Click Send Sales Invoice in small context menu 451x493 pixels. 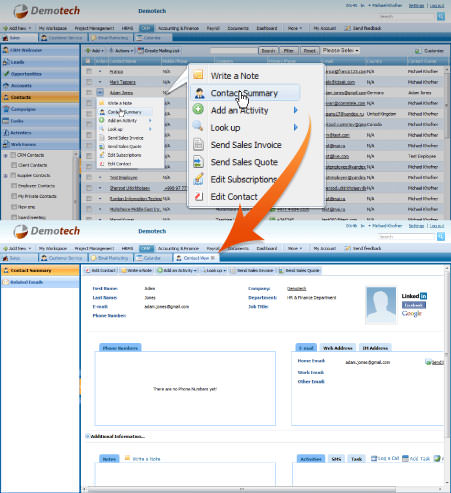point(125,138)
